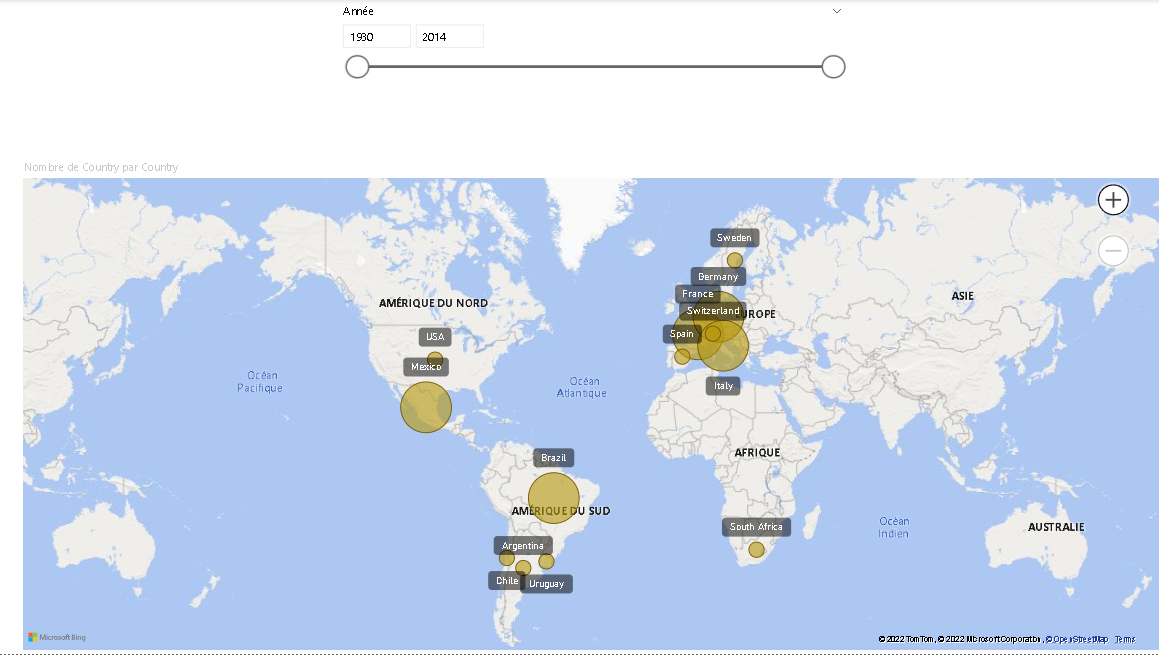This screenshot has height=655, width=1159.
Task: Select the Brazil bubble on the map
Action: click(553, 498)
